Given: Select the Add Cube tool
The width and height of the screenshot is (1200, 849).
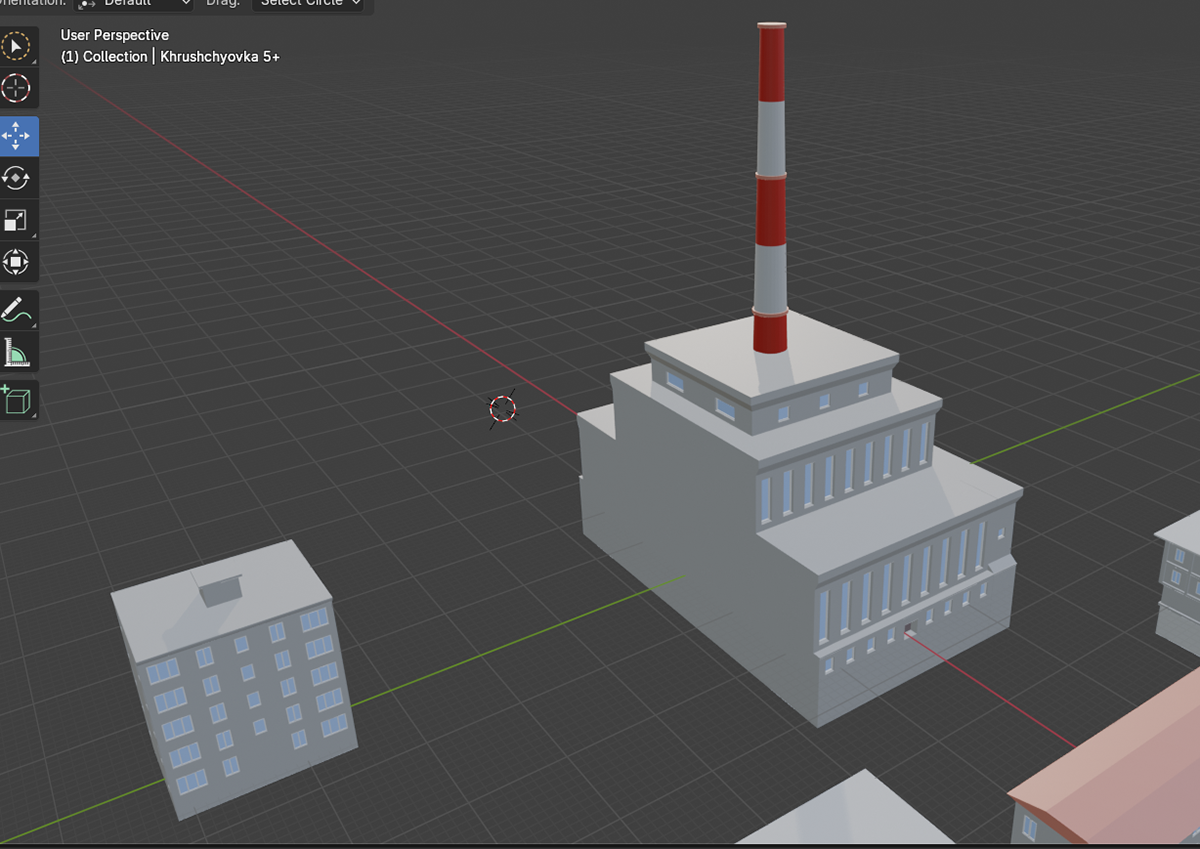Looking at the screenshot, I should [16, 400].
